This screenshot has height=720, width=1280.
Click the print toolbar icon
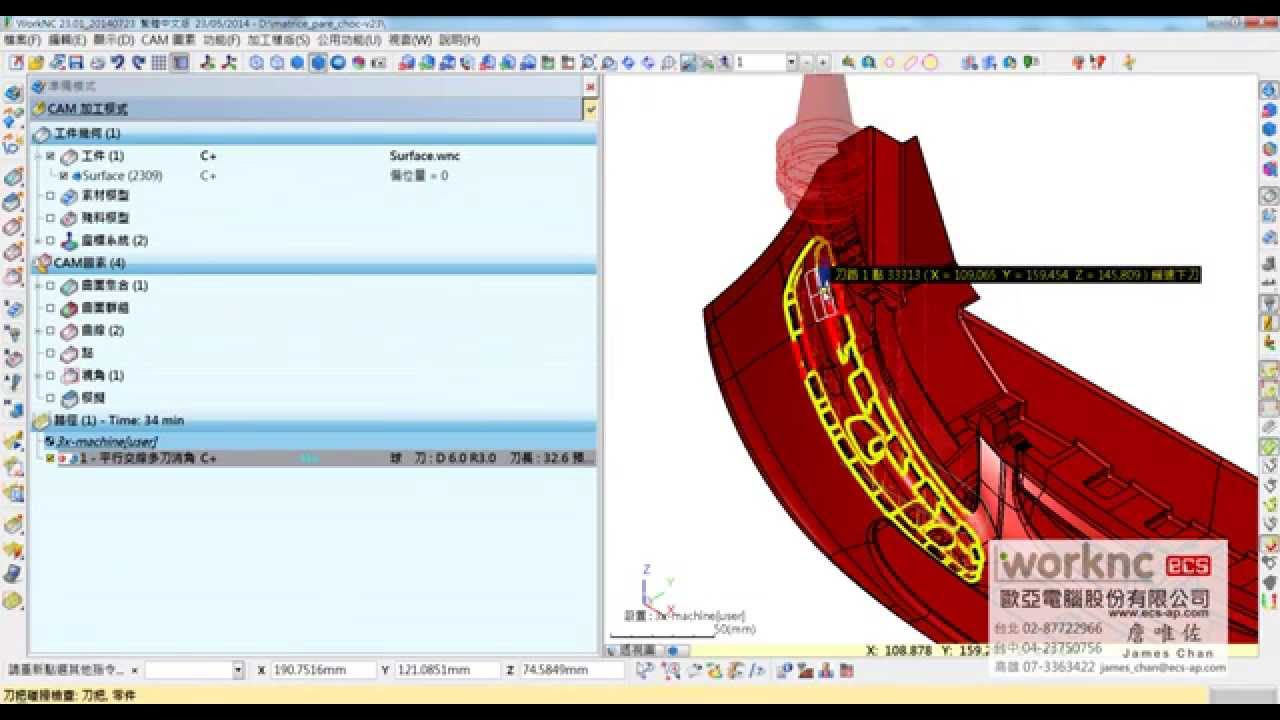point(97,62)
